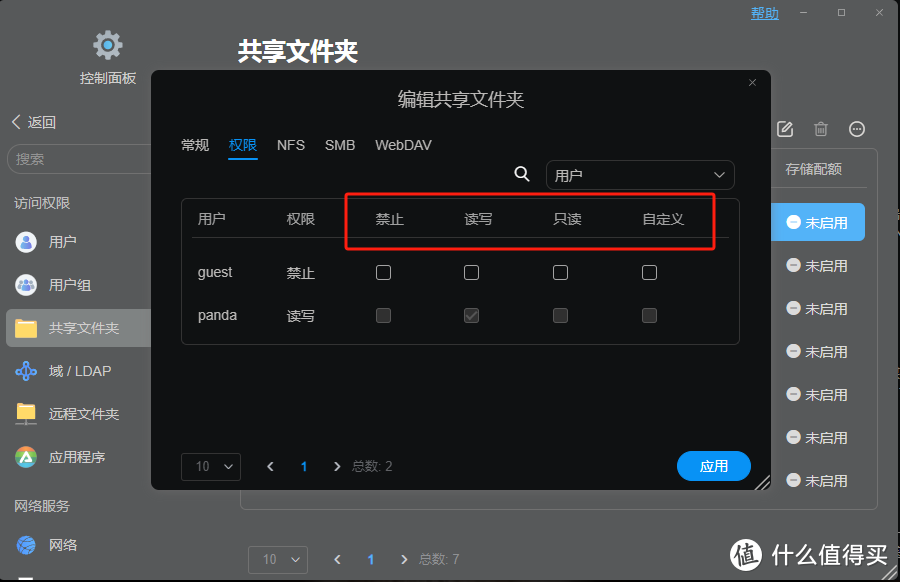Open the 用户 filter dropdown

[640, 174]
